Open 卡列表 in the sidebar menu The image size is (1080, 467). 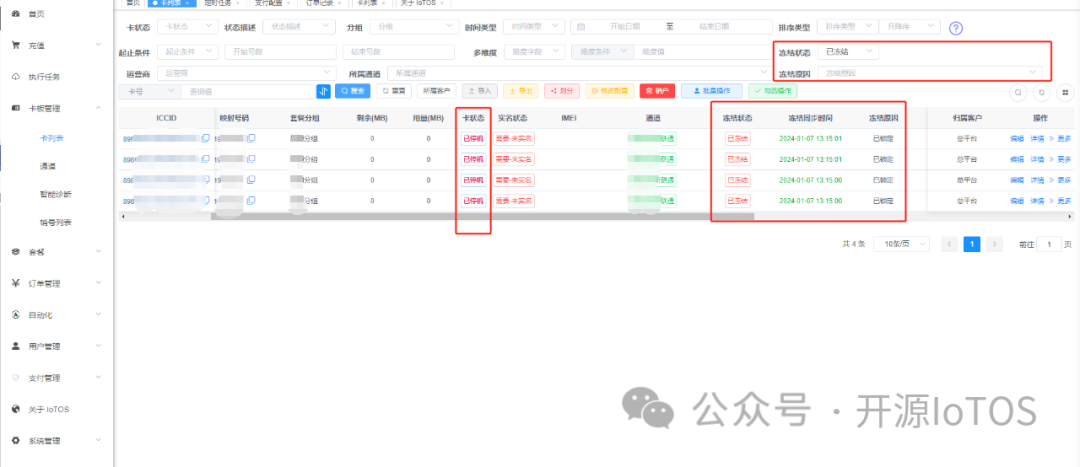(52, 138)
